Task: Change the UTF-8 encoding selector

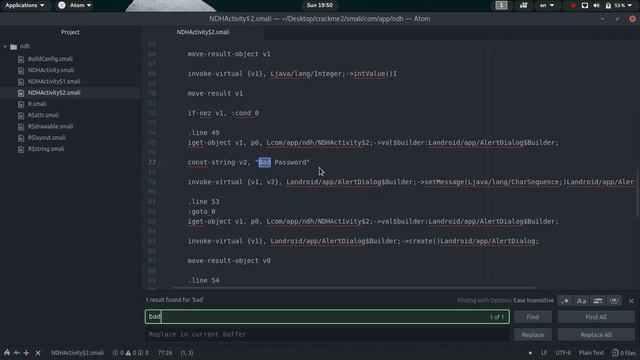Action: coord(563,353)
